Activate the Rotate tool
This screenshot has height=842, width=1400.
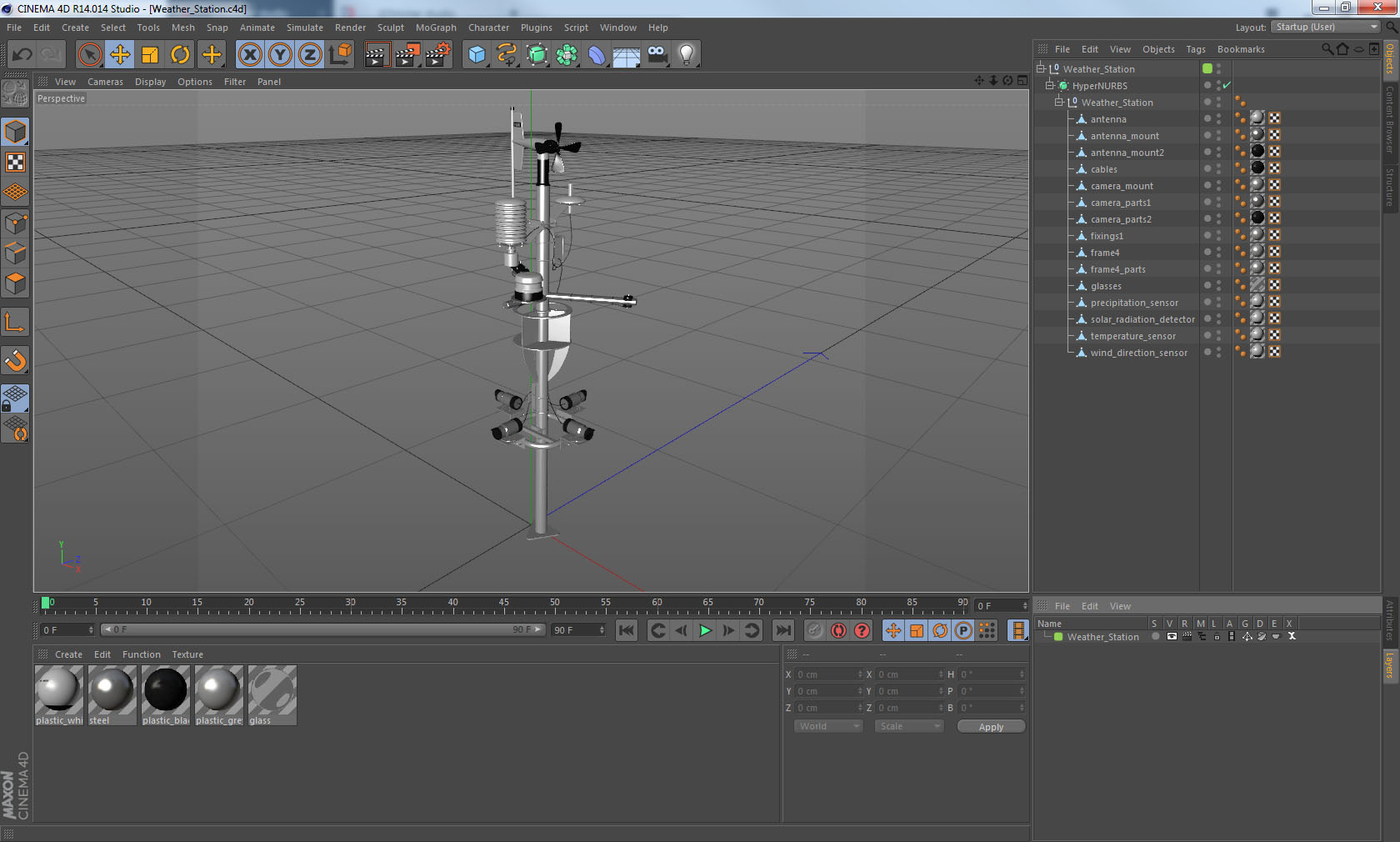click(x=180, y=55)
